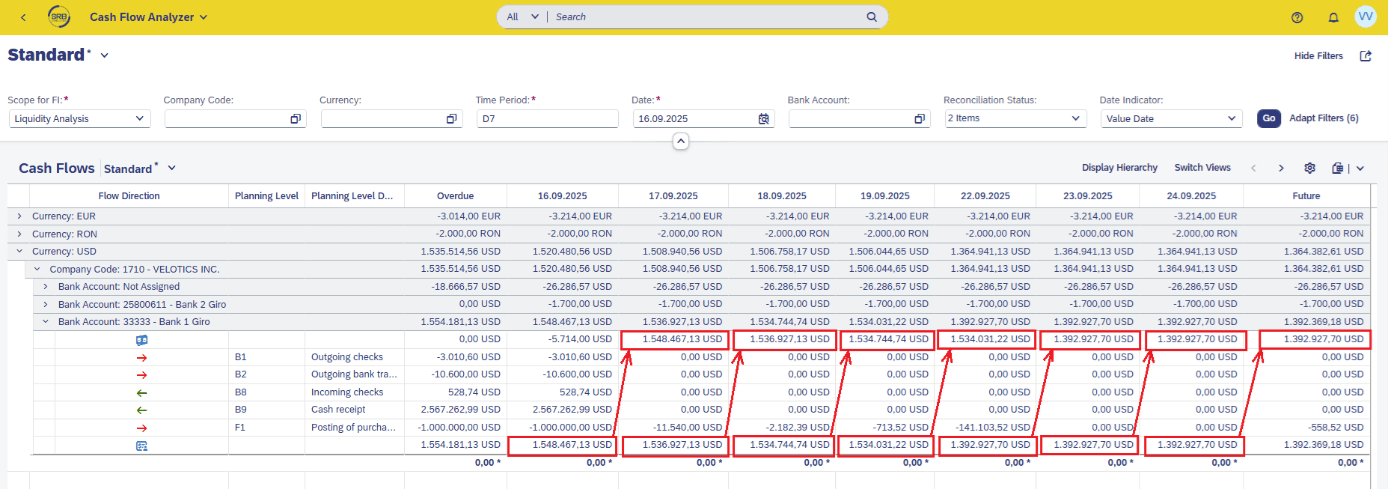Expand the Currency: EUR row
Image resolution: width=1388 pixels, height=489 pixels.
20,215
